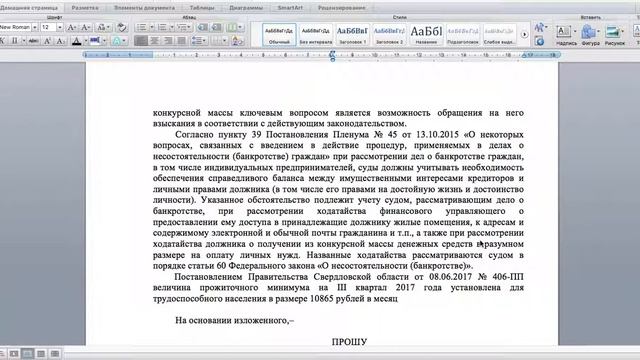Show more styles with the gallery arrow

tap(524, 35)
